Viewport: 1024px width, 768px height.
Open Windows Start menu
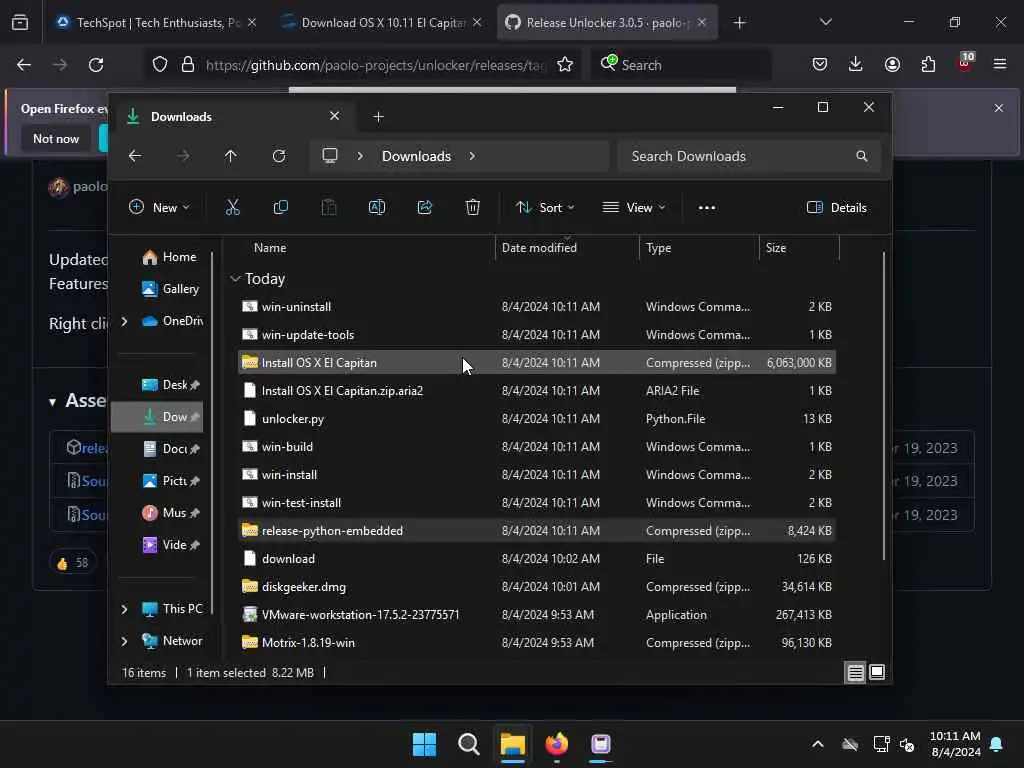click(424, 744)
